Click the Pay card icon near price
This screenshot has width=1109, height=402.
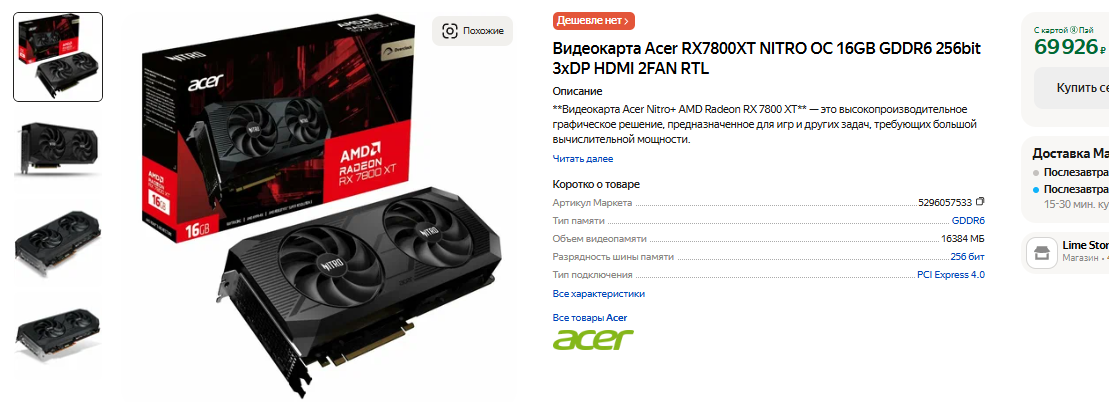pos(1073,30)
